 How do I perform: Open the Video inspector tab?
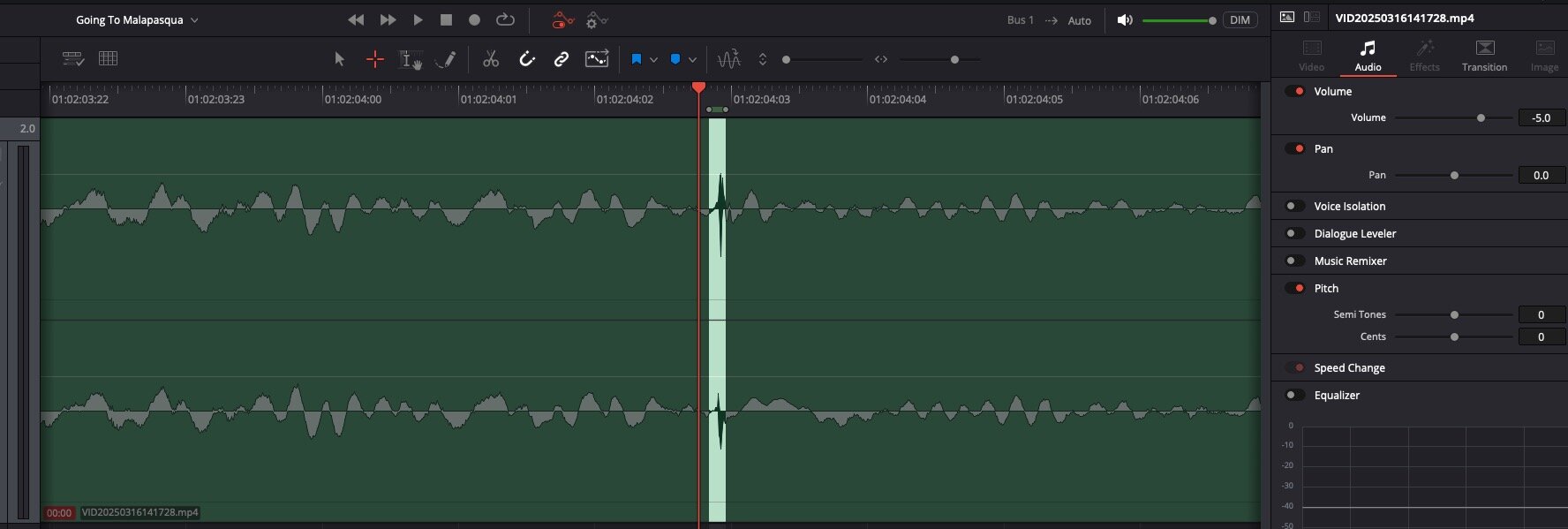tap(1312, 55)
